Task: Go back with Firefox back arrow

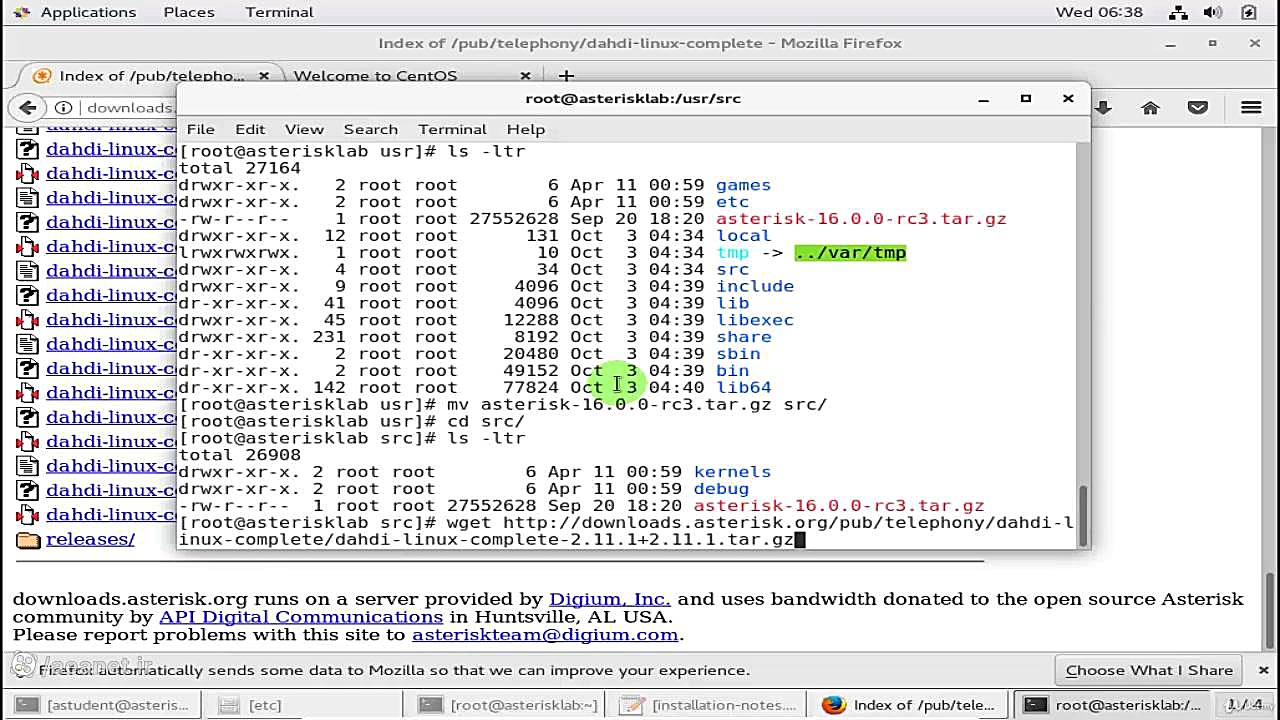Action: (x=27, y=108)
